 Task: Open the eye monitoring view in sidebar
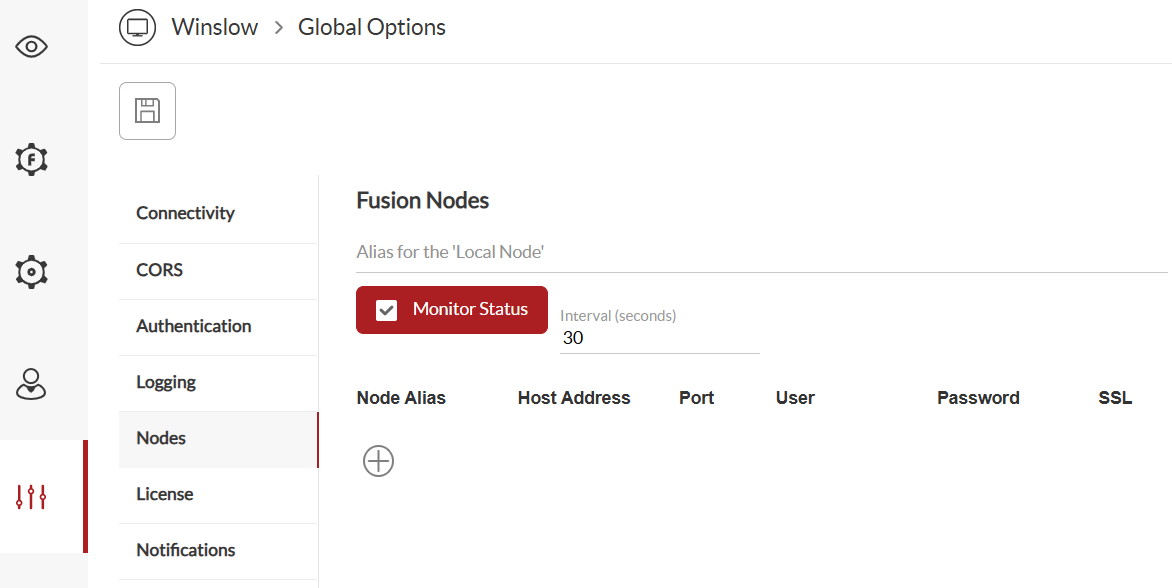click(31, 47)
